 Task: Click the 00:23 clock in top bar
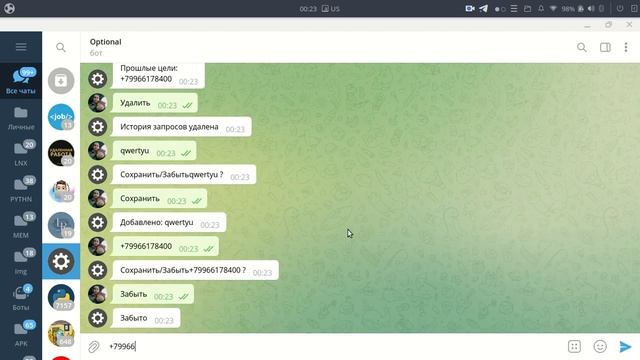308,9
